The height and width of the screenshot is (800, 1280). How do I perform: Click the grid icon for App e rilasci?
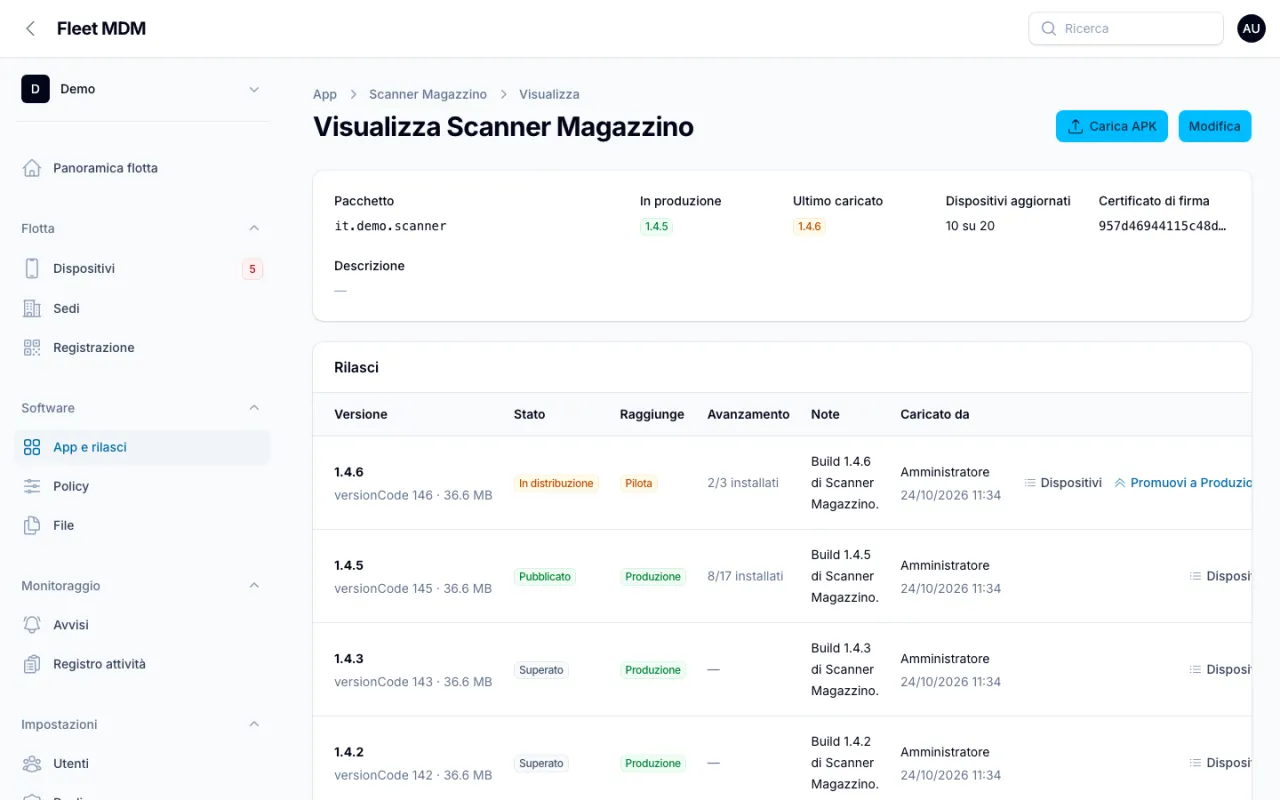click(x=32, y=447)
